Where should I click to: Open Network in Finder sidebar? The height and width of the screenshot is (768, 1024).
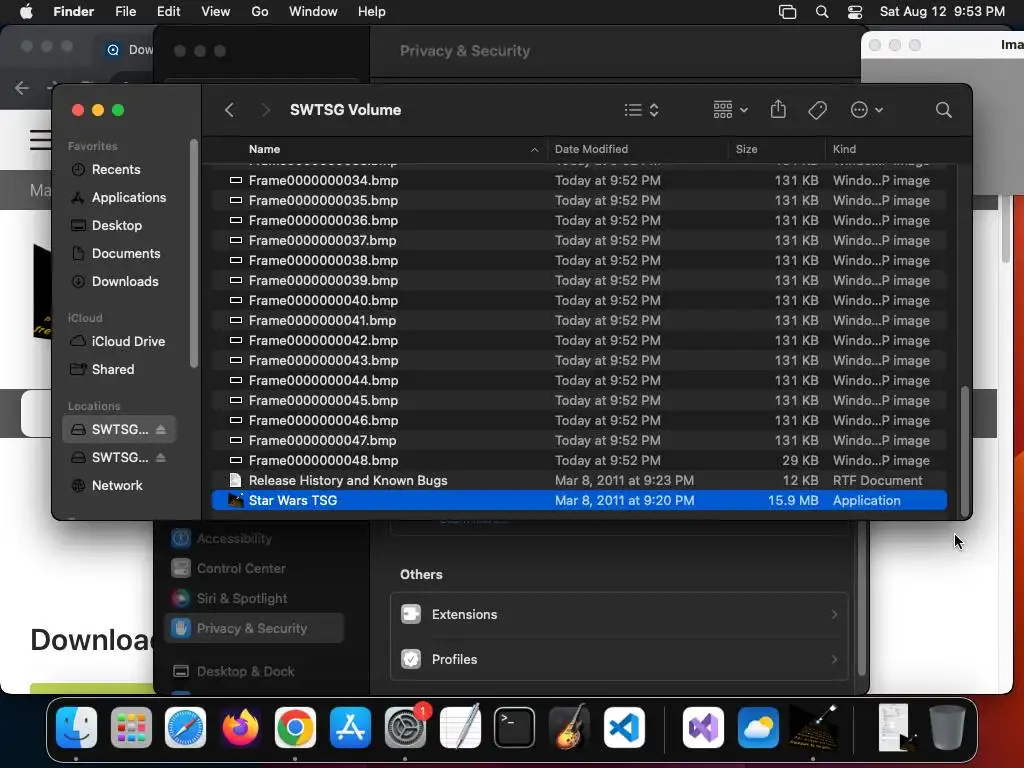click(x=117, y=485)
